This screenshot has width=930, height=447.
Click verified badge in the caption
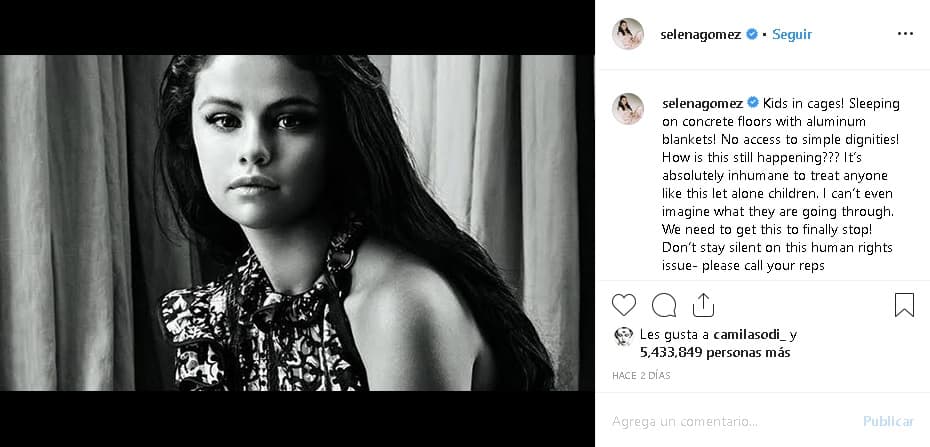pyautogui.click(x=753, y=103)
